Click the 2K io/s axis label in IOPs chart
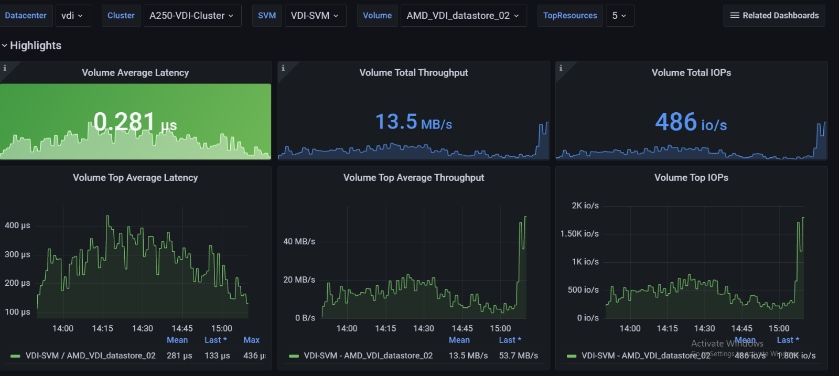 click(585, 206)
